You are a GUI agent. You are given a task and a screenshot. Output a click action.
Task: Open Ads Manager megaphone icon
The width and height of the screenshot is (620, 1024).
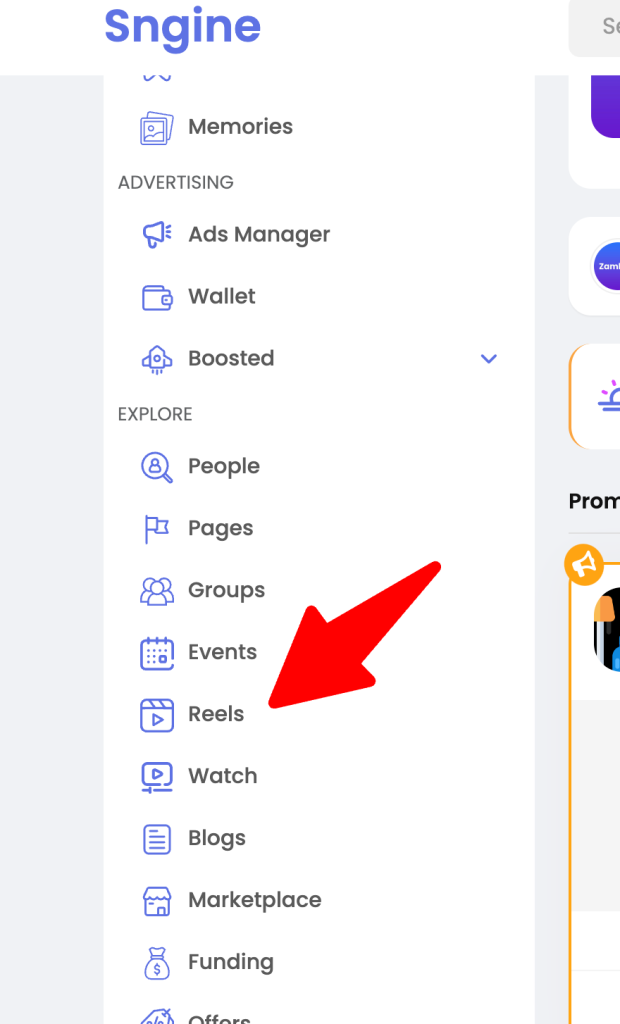click(157, 234)
